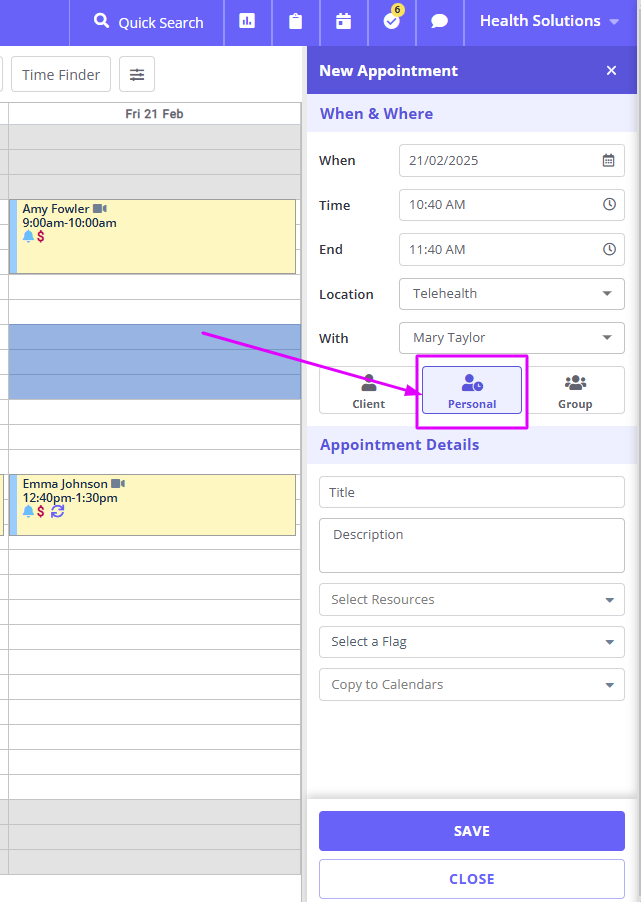641x902 pixels.
Task: Click the date picker icon beside 21/02/2025
Action: tap(609, 160)
